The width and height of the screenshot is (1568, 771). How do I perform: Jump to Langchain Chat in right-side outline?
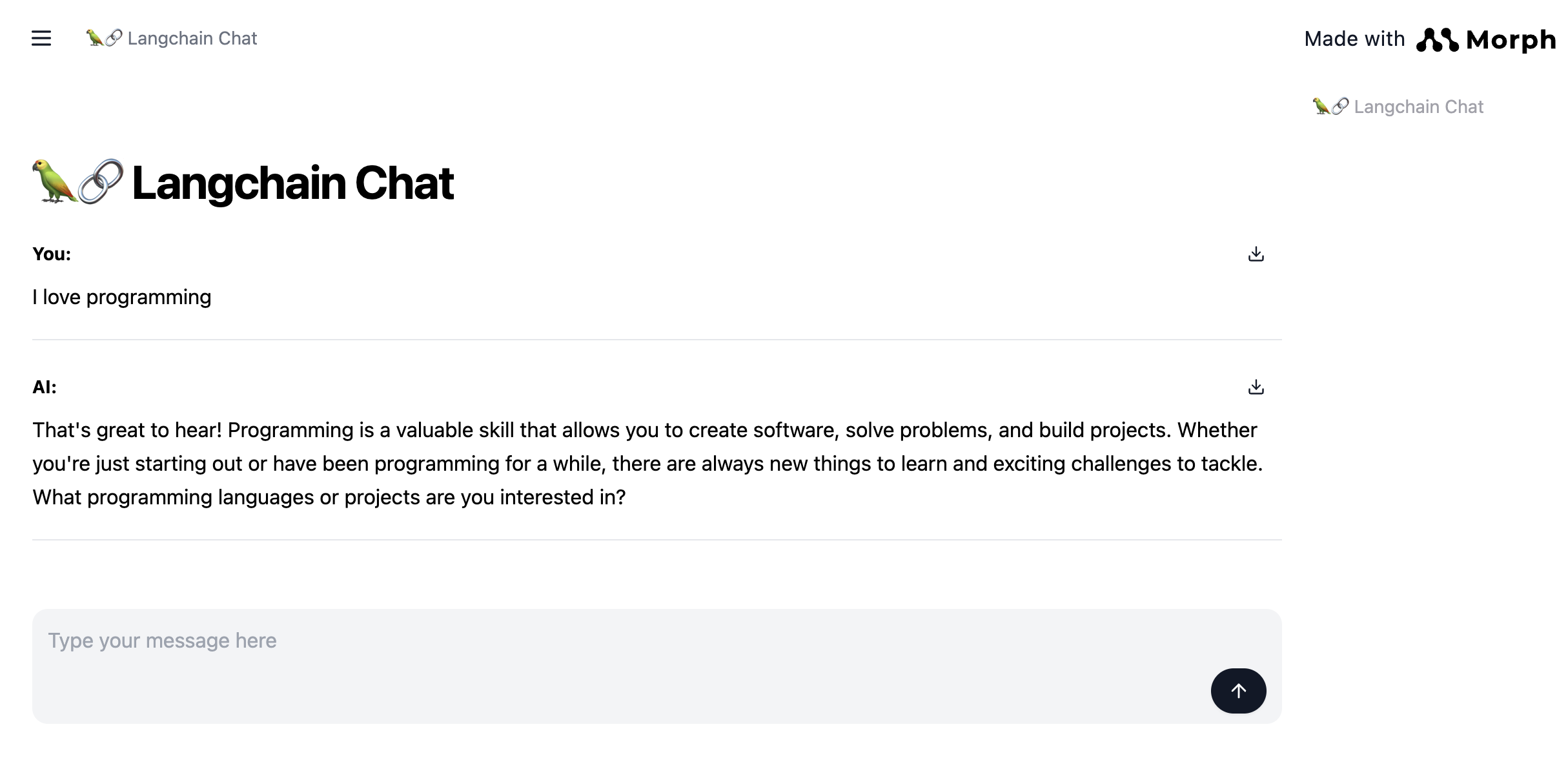tap(1418, 107)
